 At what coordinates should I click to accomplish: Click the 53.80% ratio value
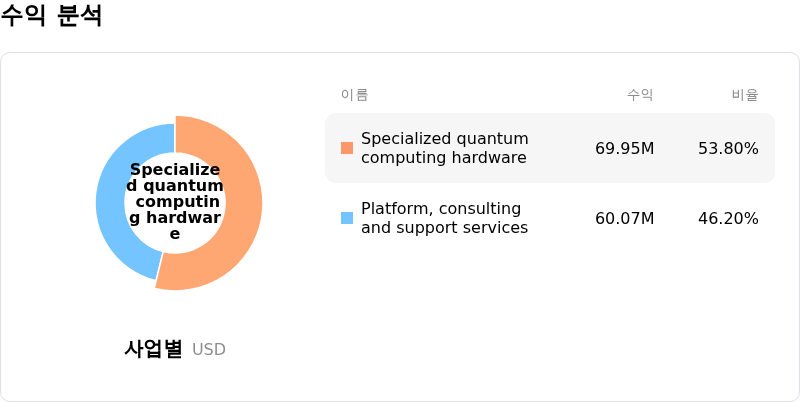[x=728, y=148]
